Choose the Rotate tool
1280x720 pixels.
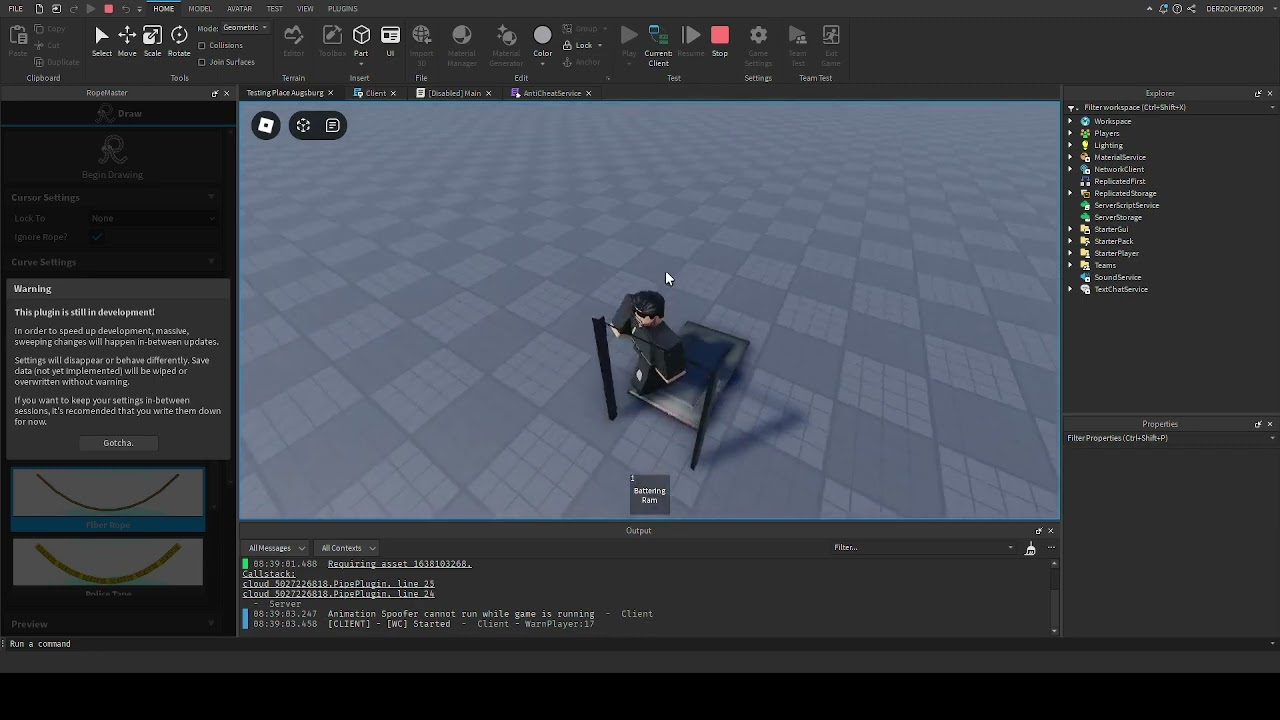pos(179,41)
